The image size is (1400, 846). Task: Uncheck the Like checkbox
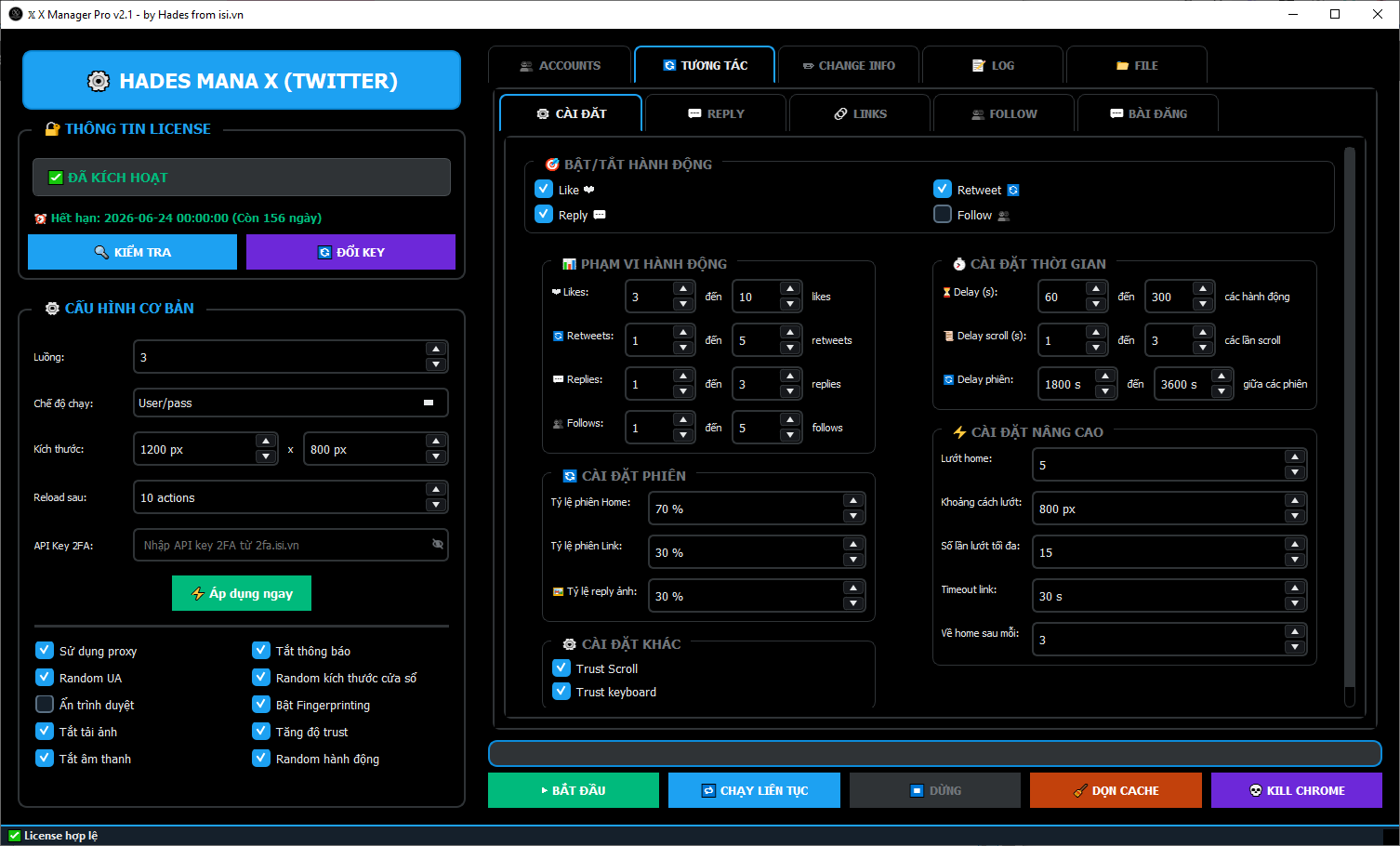click(x=544, y=189)
